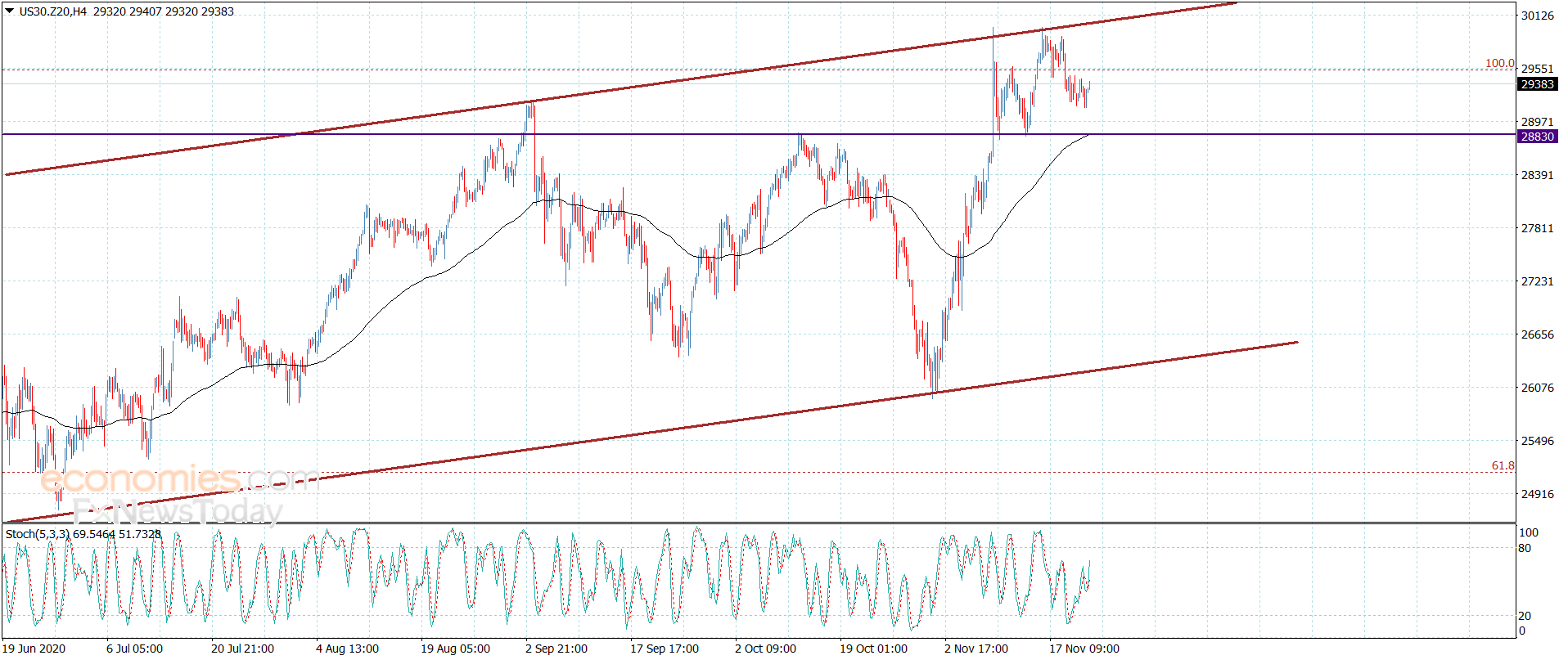The image size is (1568, 660).
Task: Click the 2 Sep 21:00 time label
Action: (x=556, y=649)
